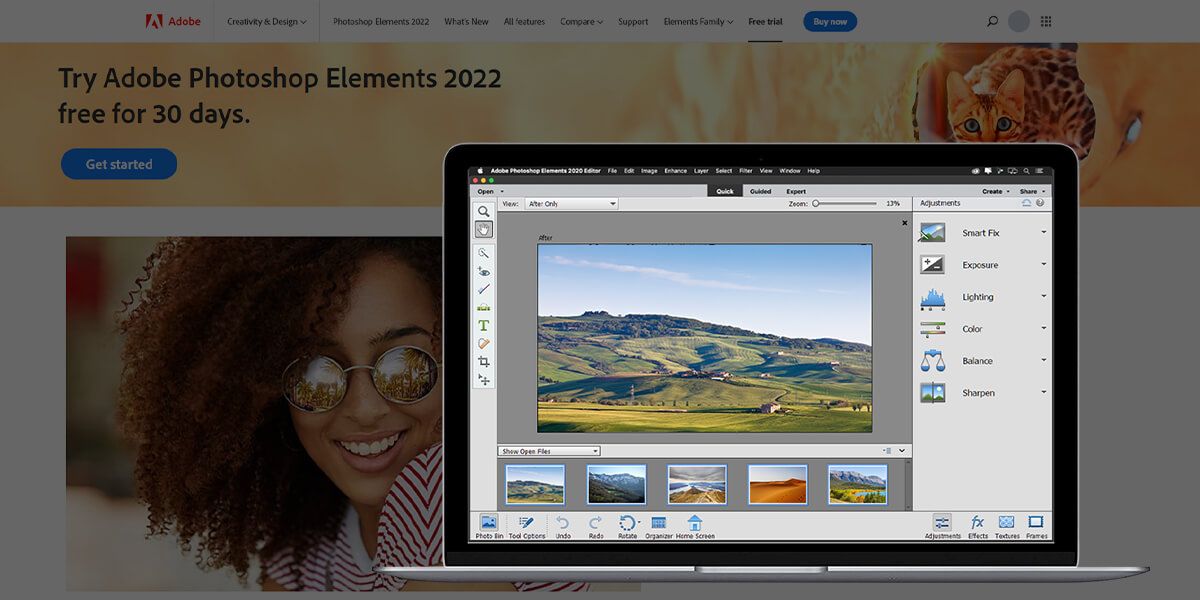Click the Get started button
1200x600 pixels.
(x=119, y=164)
